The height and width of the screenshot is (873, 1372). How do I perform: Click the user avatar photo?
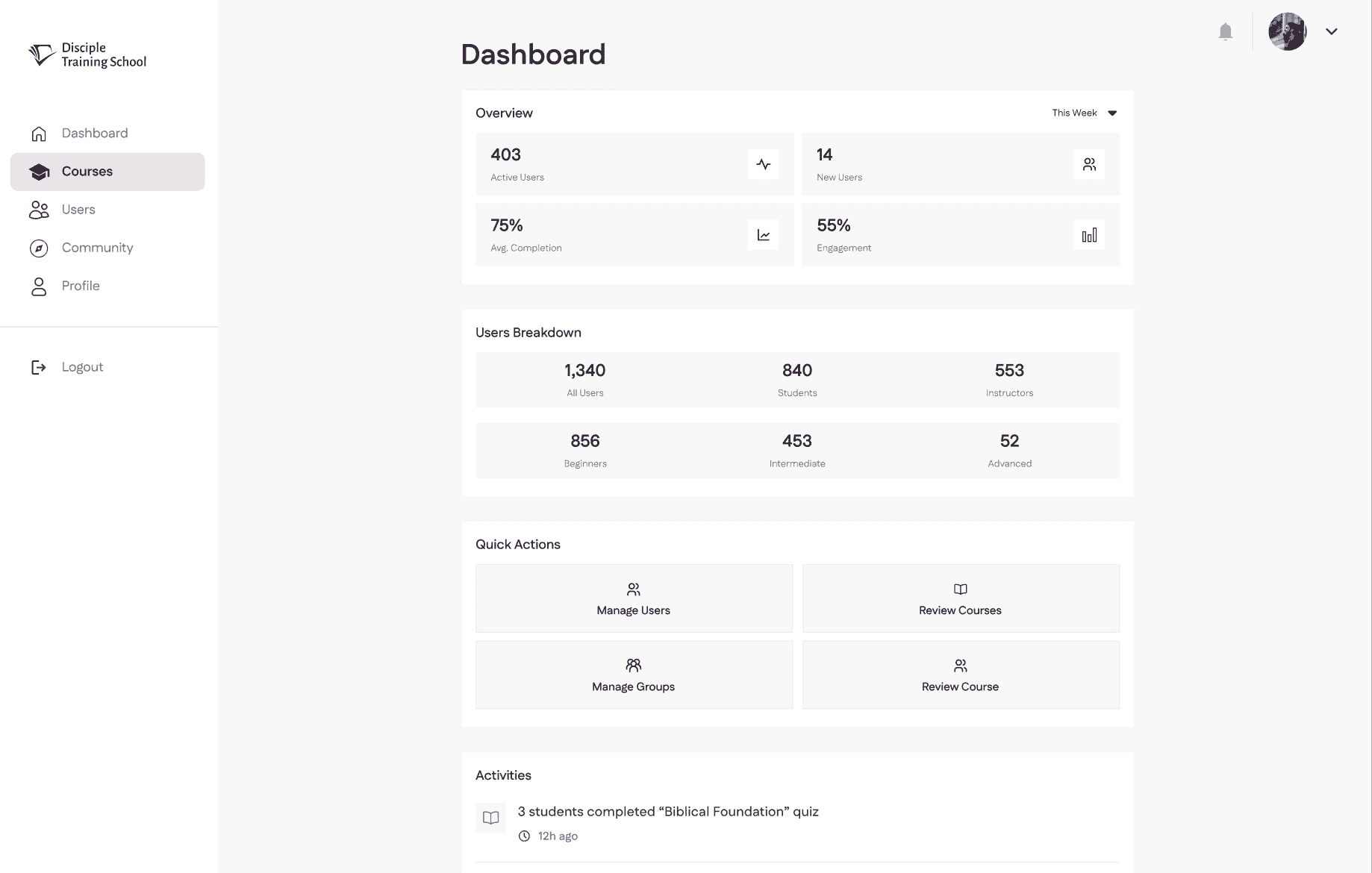click(x=1287, y=31)
